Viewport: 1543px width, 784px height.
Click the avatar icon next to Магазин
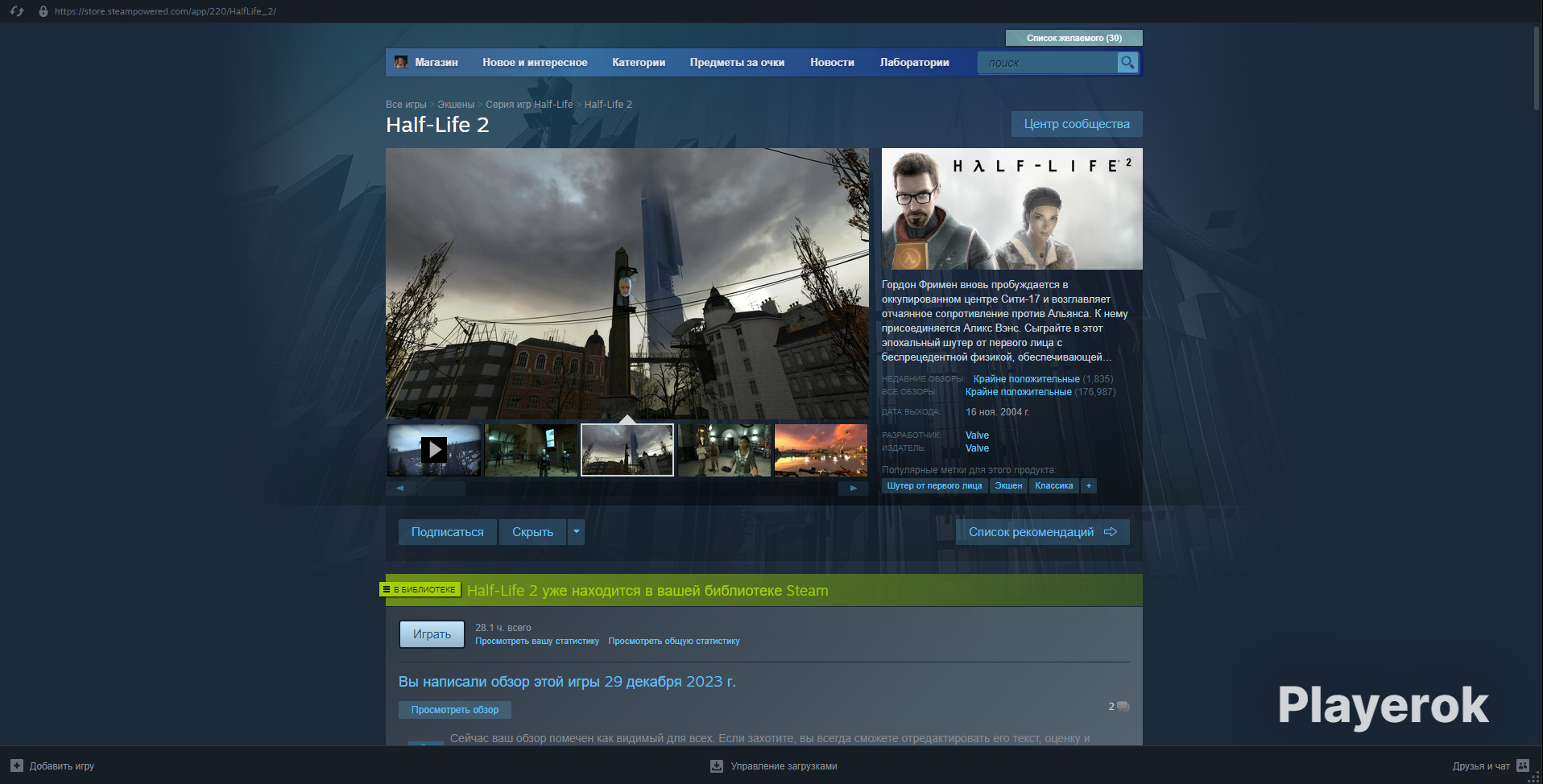[x=400, y=62]
